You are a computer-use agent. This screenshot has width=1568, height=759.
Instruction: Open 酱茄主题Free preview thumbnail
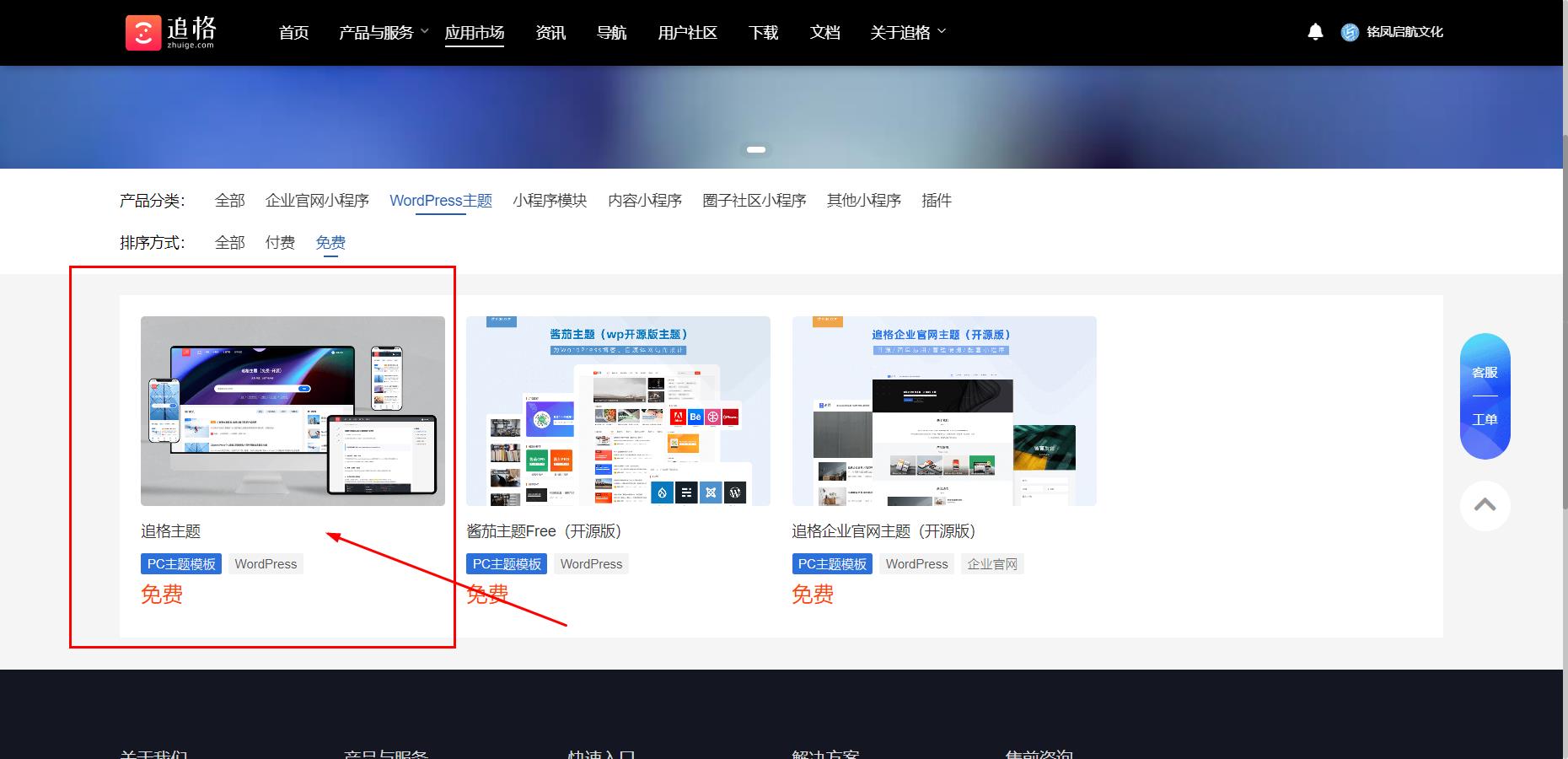click(x=618, y=411)
